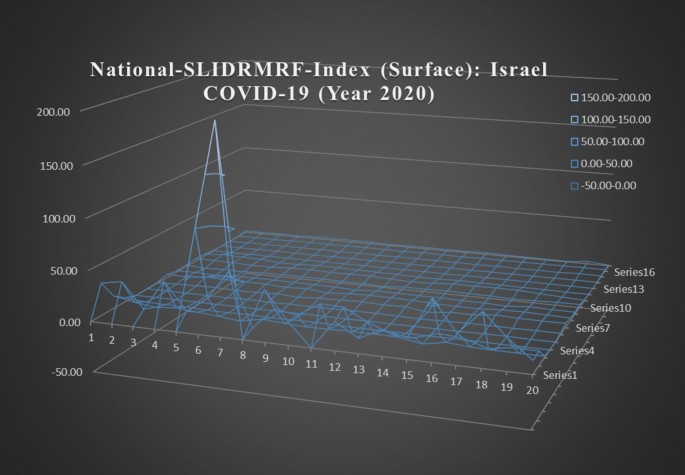
Task: Click the vertical axis value 0.00
Action: 70,322
